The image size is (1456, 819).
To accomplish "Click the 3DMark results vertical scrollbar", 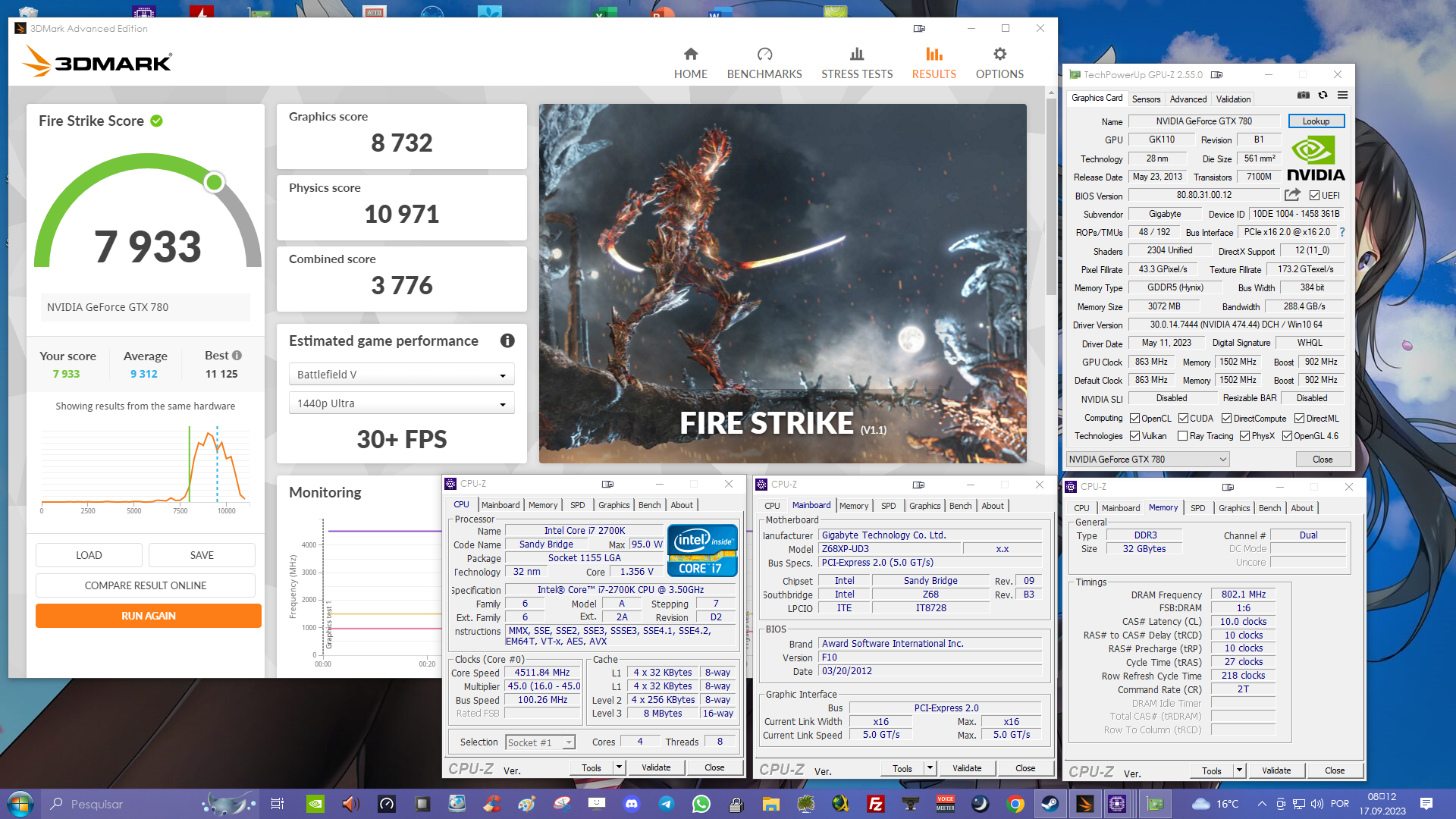I will click(1050, 197).
